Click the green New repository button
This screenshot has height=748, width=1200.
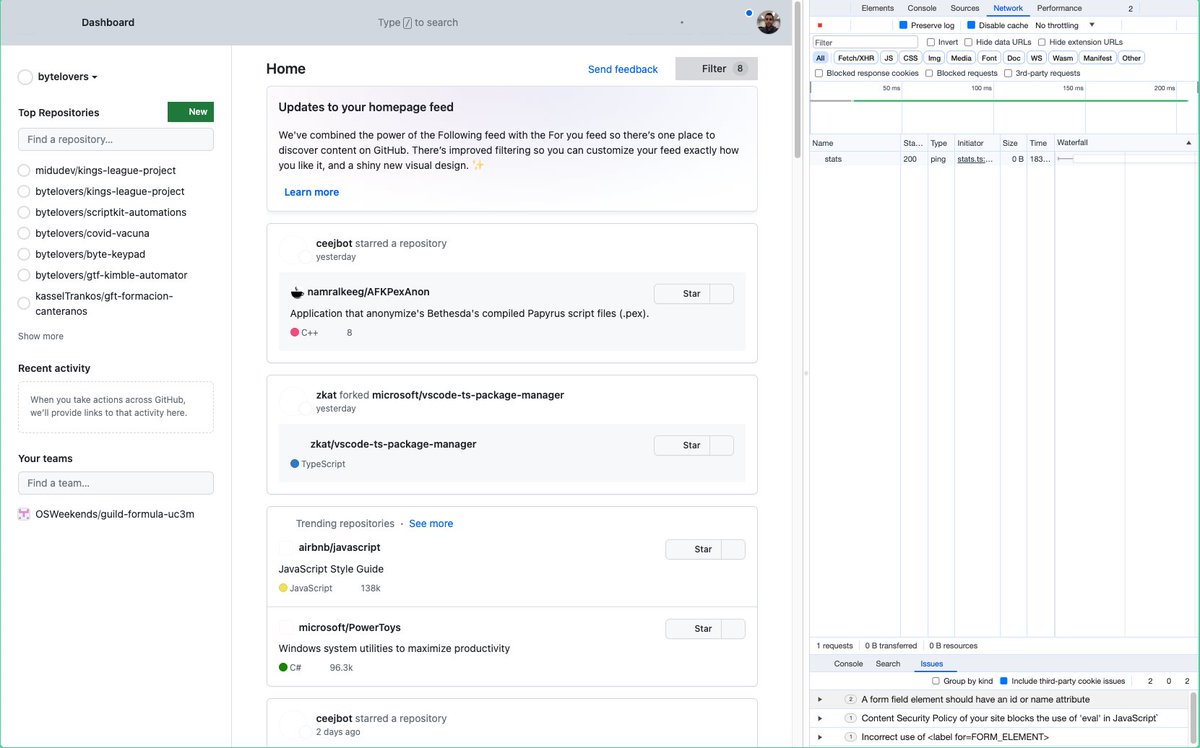pyautogui.click(x=190, y=112)
